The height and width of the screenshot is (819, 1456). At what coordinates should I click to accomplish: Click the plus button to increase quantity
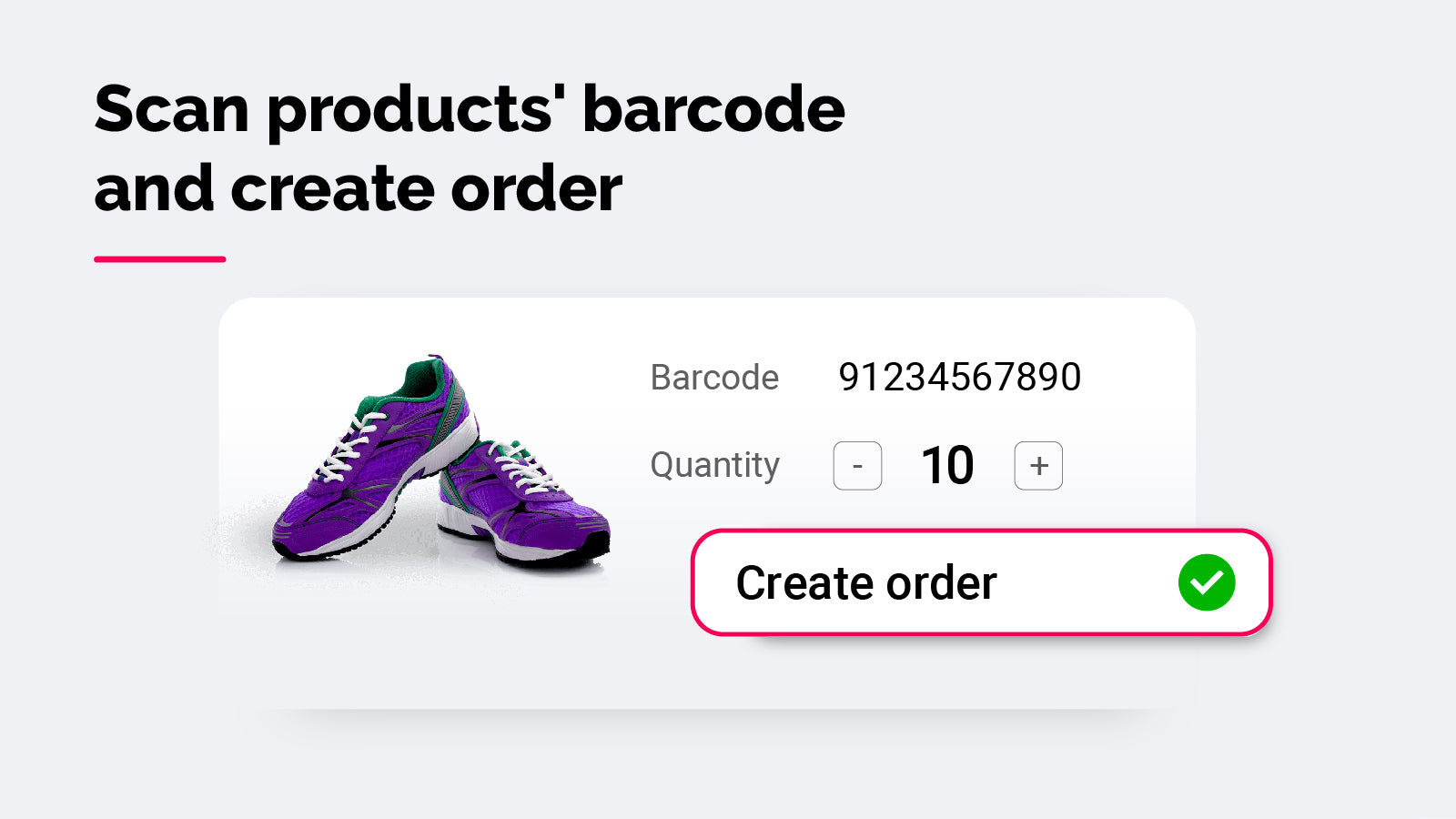pyautogui.click(x=1037, y=465)
